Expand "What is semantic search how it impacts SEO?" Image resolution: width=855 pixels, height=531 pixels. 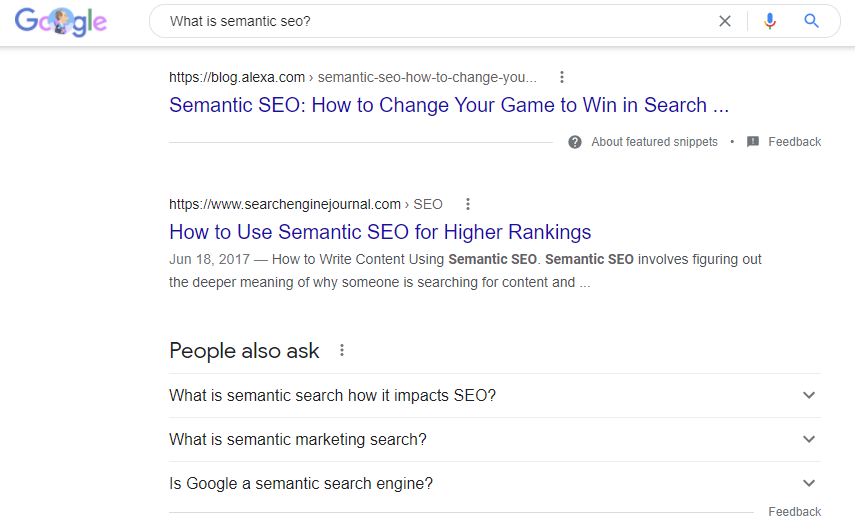809,395
